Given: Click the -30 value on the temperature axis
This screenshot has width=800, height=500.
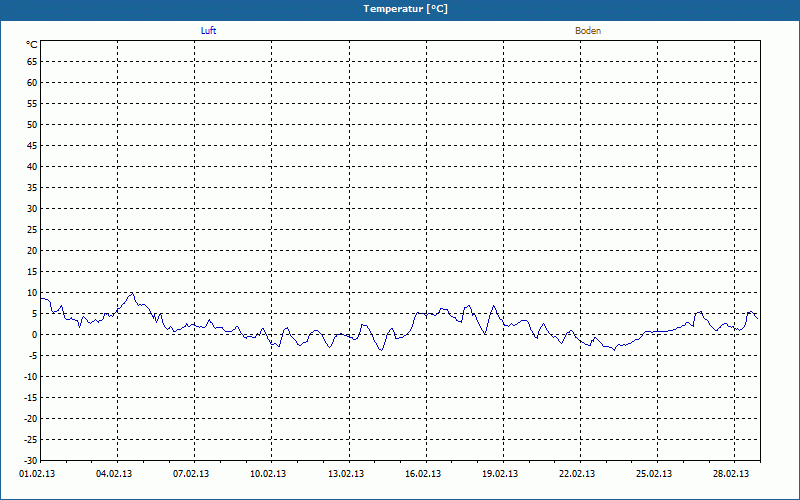Looking at the screenshot, I should click(x=31, y=460).
